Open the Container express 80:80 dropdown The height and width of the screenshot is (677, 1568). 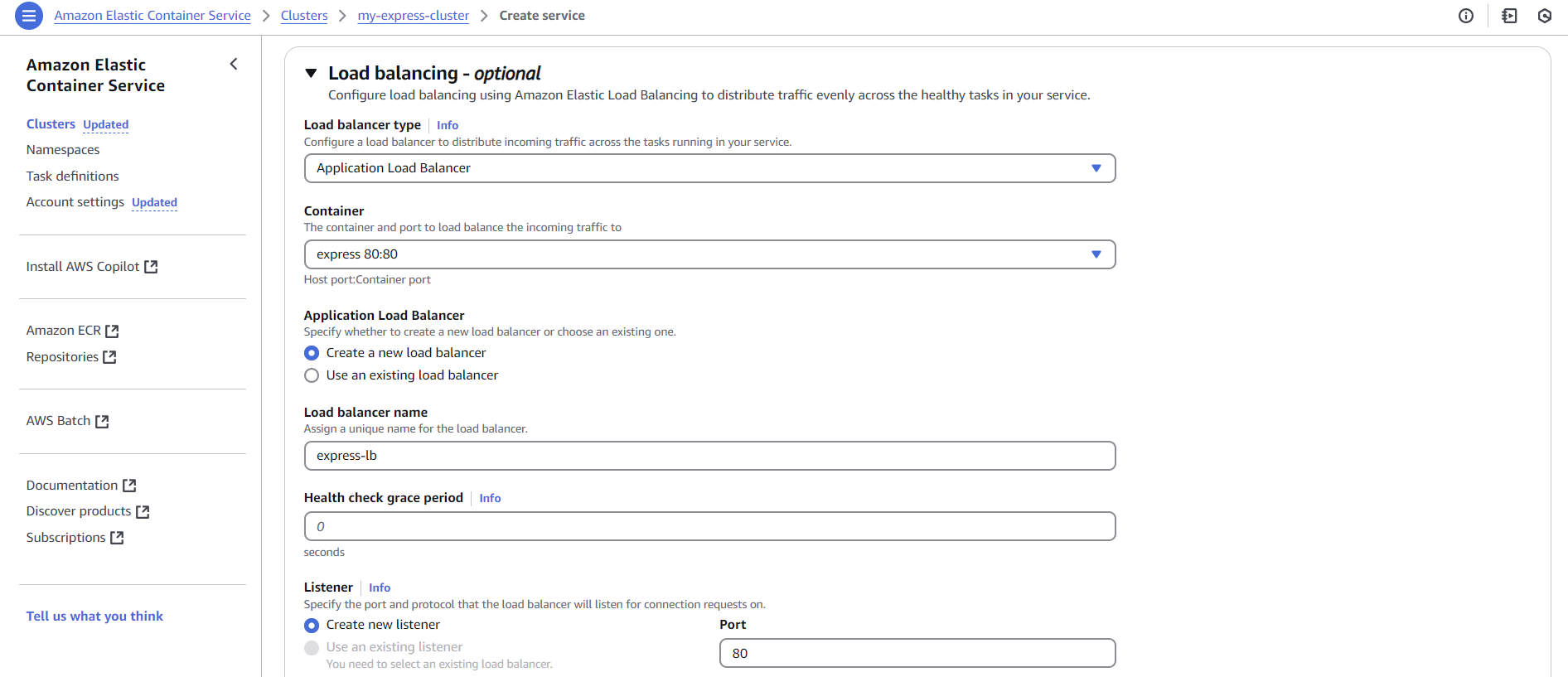(709, 254)
